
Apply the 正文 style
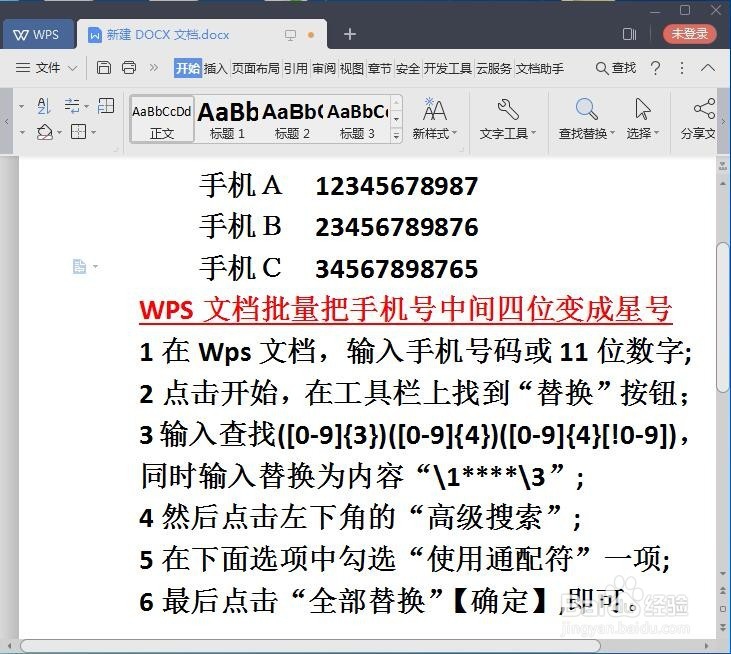click(162, 119)
